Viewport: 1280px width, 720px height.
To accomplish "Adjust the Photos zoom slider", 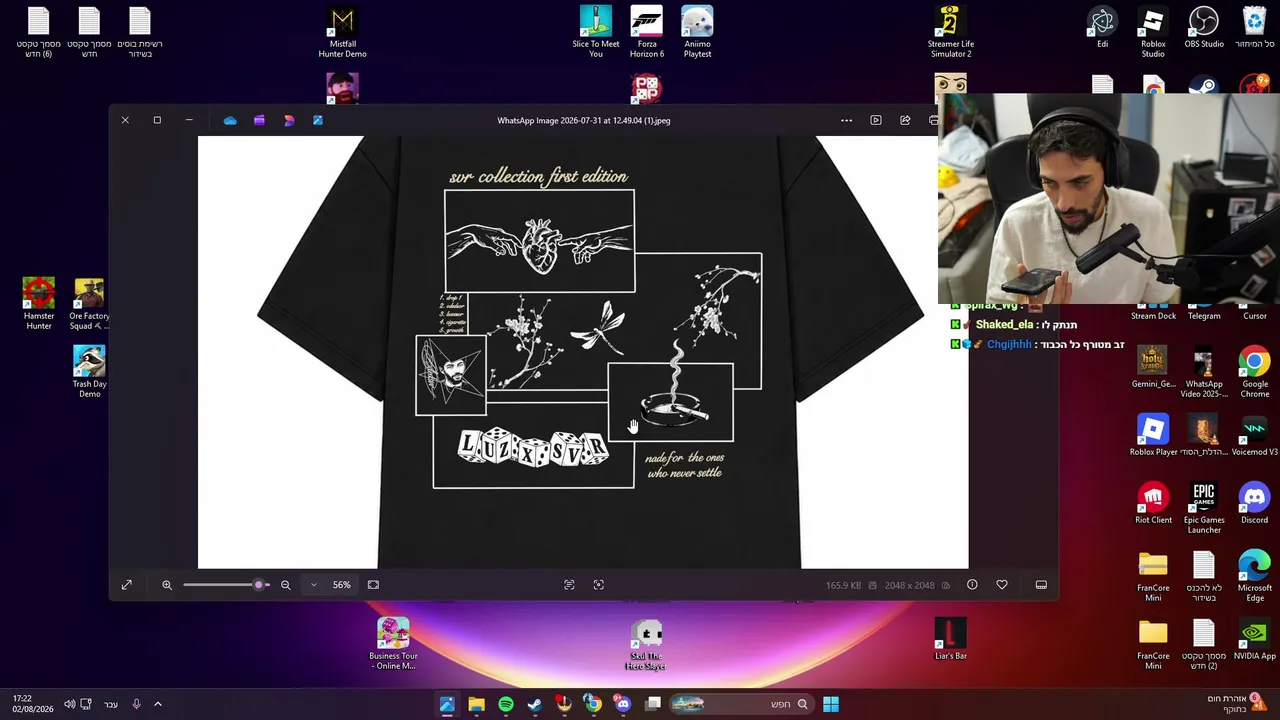I will [226, 585].
